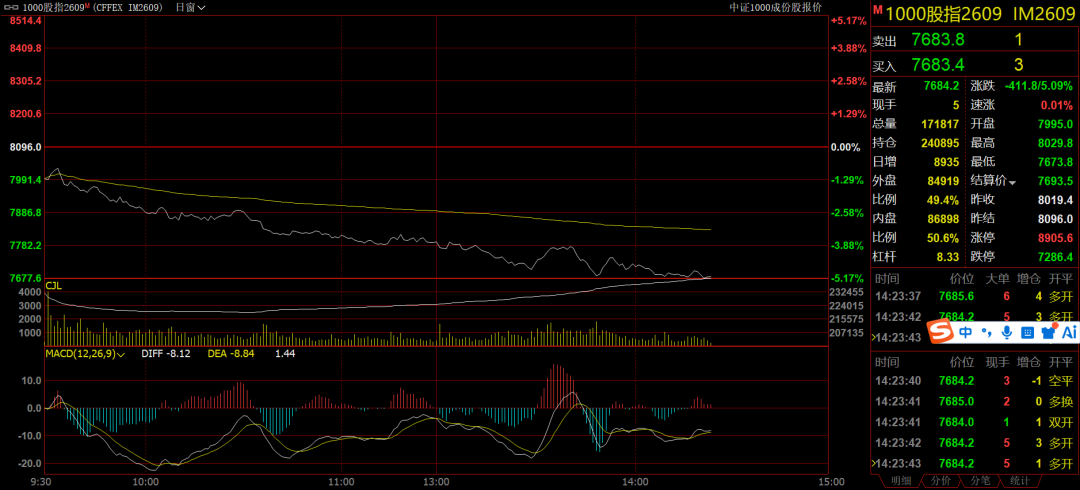The width and height of the screenshot is (1080, 490).
Task: Click the 7677.6 bottom price axis label
Action: [x=25, y=278]
